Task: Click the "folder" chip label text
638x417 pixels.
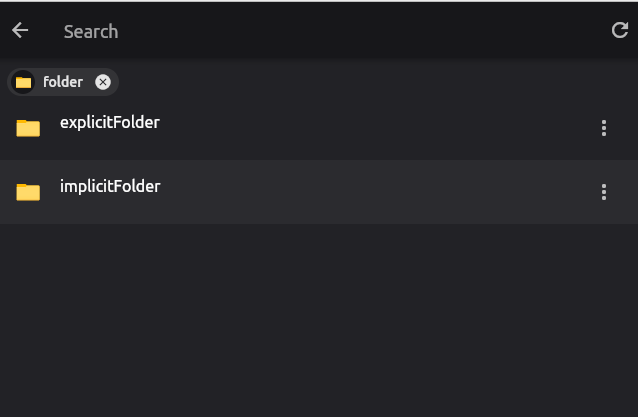Action: coord(63,82)
